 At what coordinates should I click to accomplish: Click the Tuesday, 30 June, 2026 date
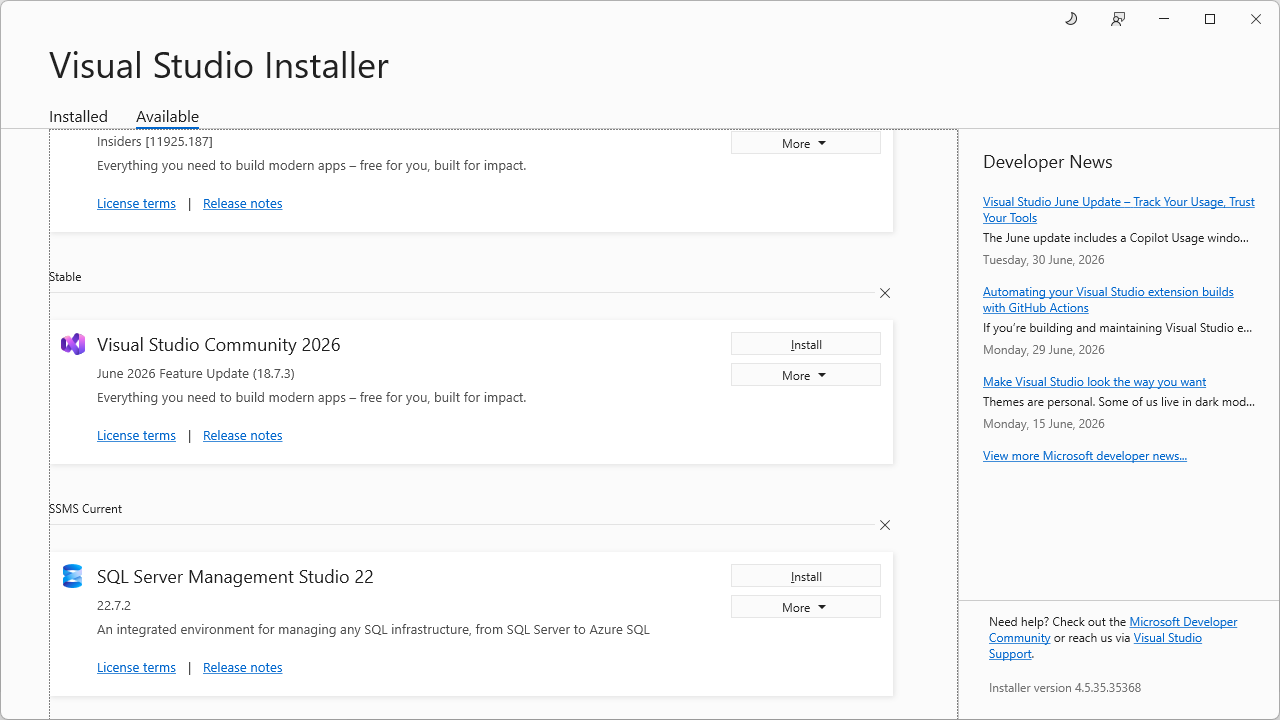[1044, 259]
